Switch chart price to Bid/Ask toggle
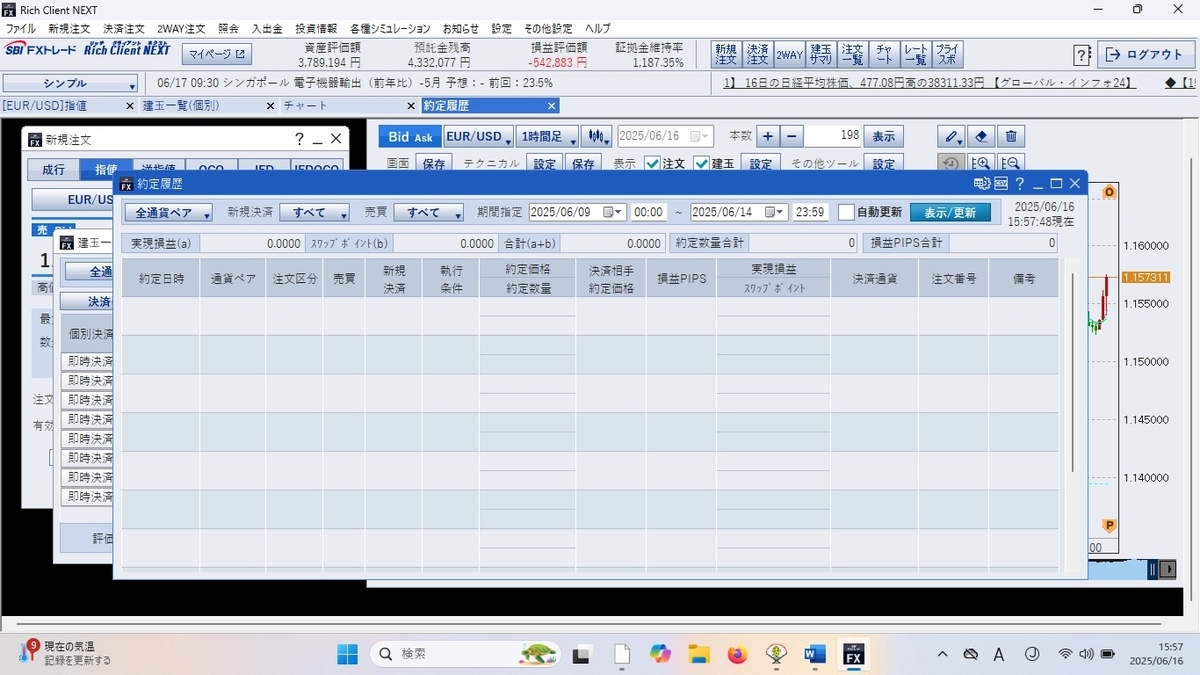Viewport: 1200px width, 675px height. [410, 137]
